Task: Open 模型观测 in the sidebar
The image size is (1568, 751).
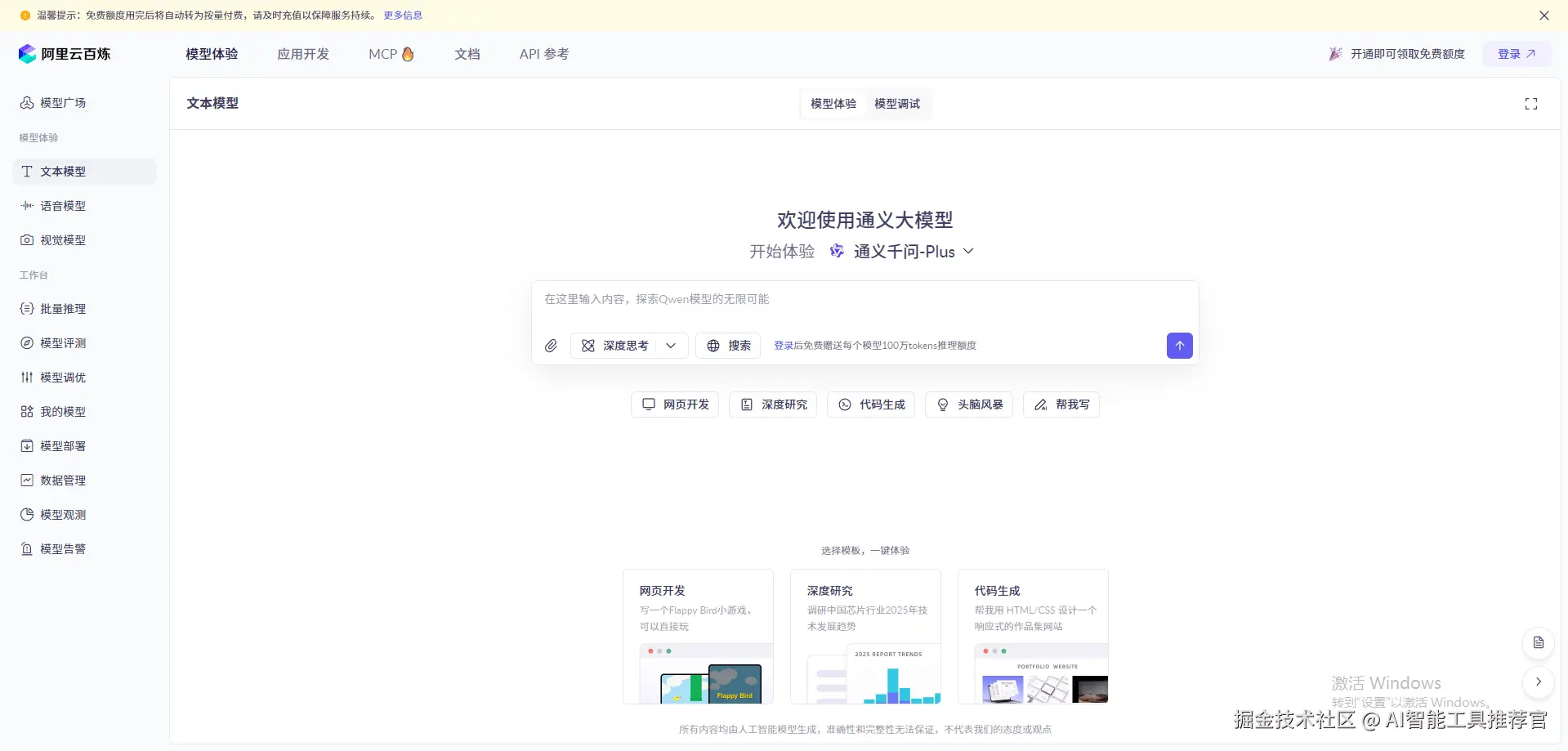Action: click(x=84, y=515)
